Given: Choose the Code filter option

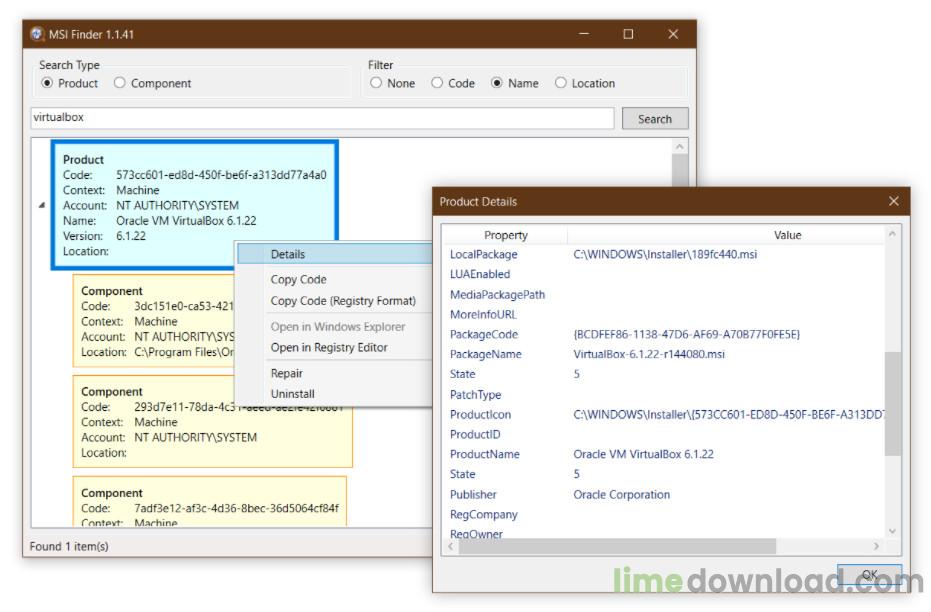Looking at the screenshot, I should 437,83.
